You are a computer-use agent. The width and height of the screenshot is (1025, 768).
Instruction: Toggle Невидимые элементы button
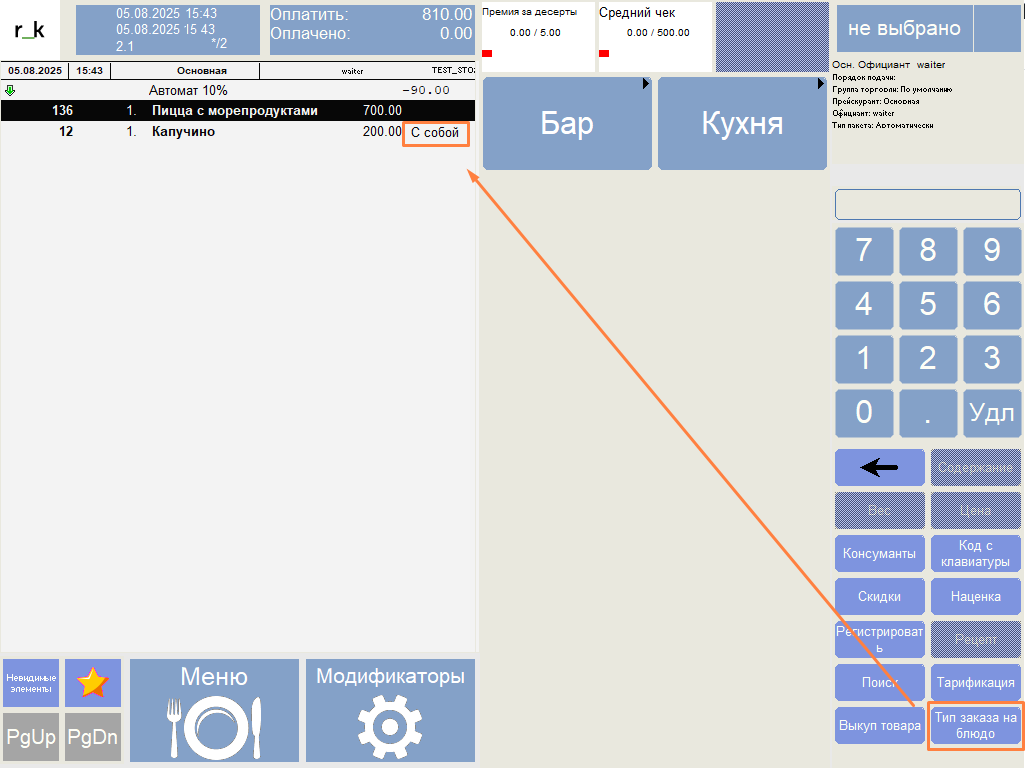click(x=31, y=683)
